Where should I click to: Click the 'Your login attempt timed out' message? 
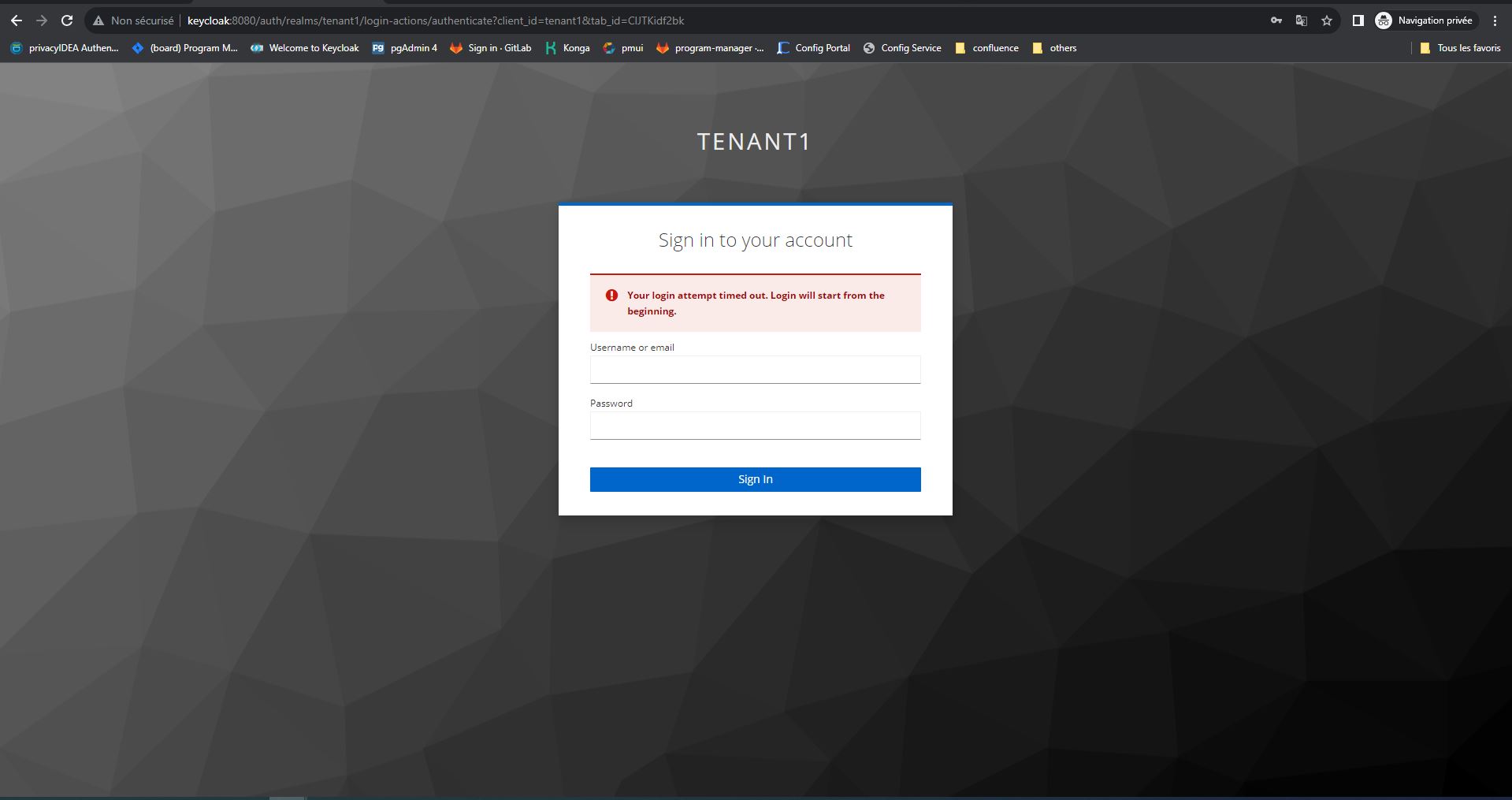pyautogui.click(x=756, y=303)
